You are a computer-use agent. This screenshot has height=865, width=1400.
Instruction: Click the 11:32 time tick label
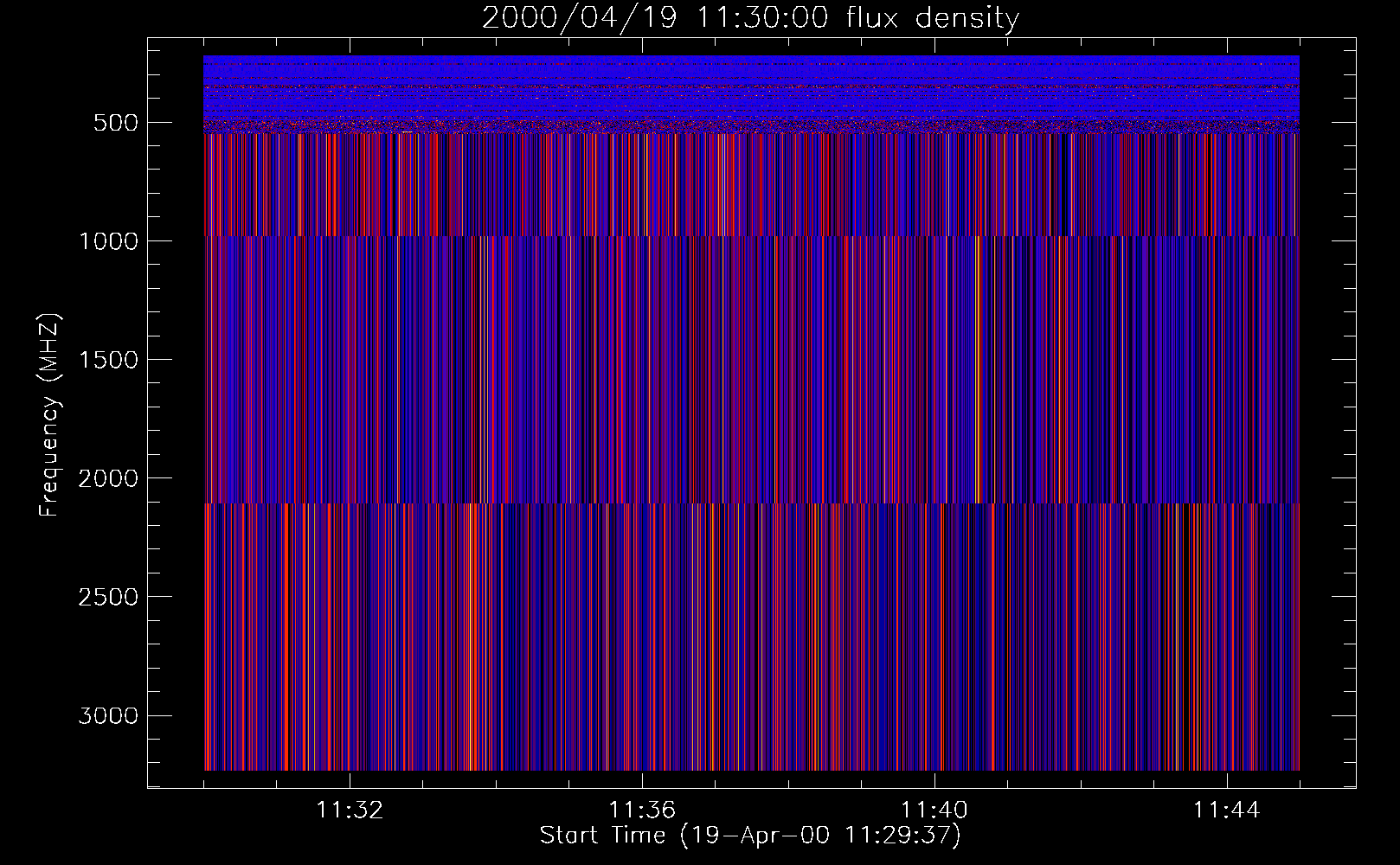click(350, 811)
